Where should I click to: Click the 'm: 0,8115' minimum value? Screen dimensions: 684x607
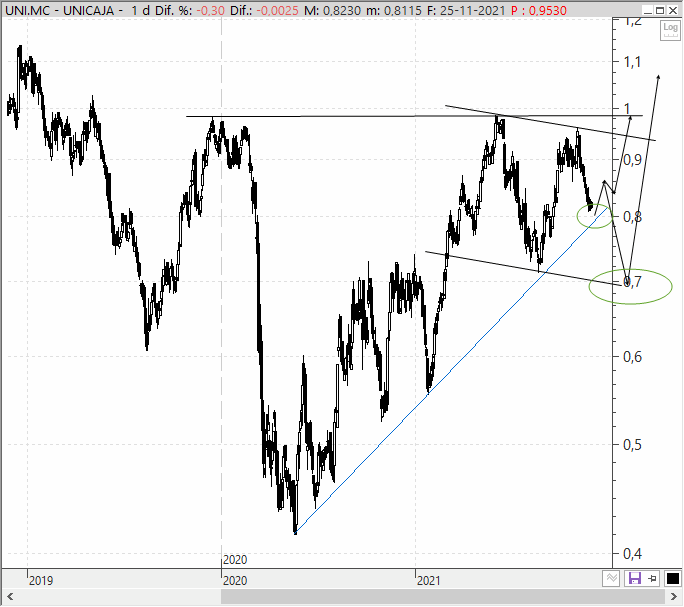394,10
